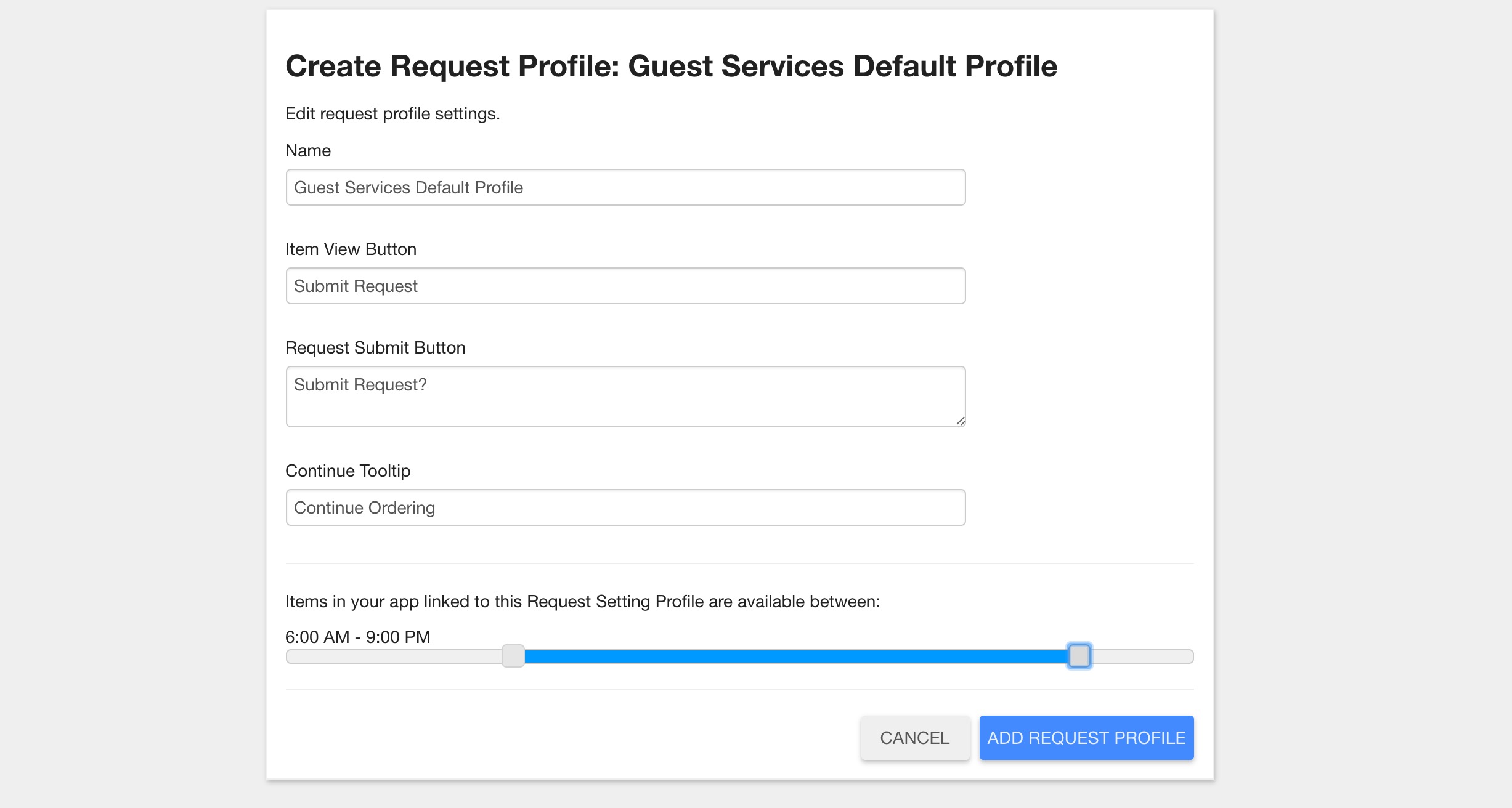Click the end time slider handle
This screenshot has height=808, width=1512.
point(1079,656)
